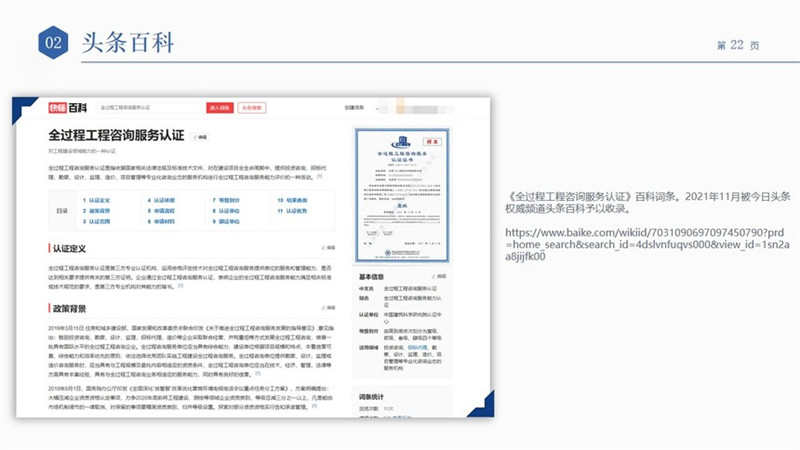Open contents entry number 7

[x=226, y=200]
